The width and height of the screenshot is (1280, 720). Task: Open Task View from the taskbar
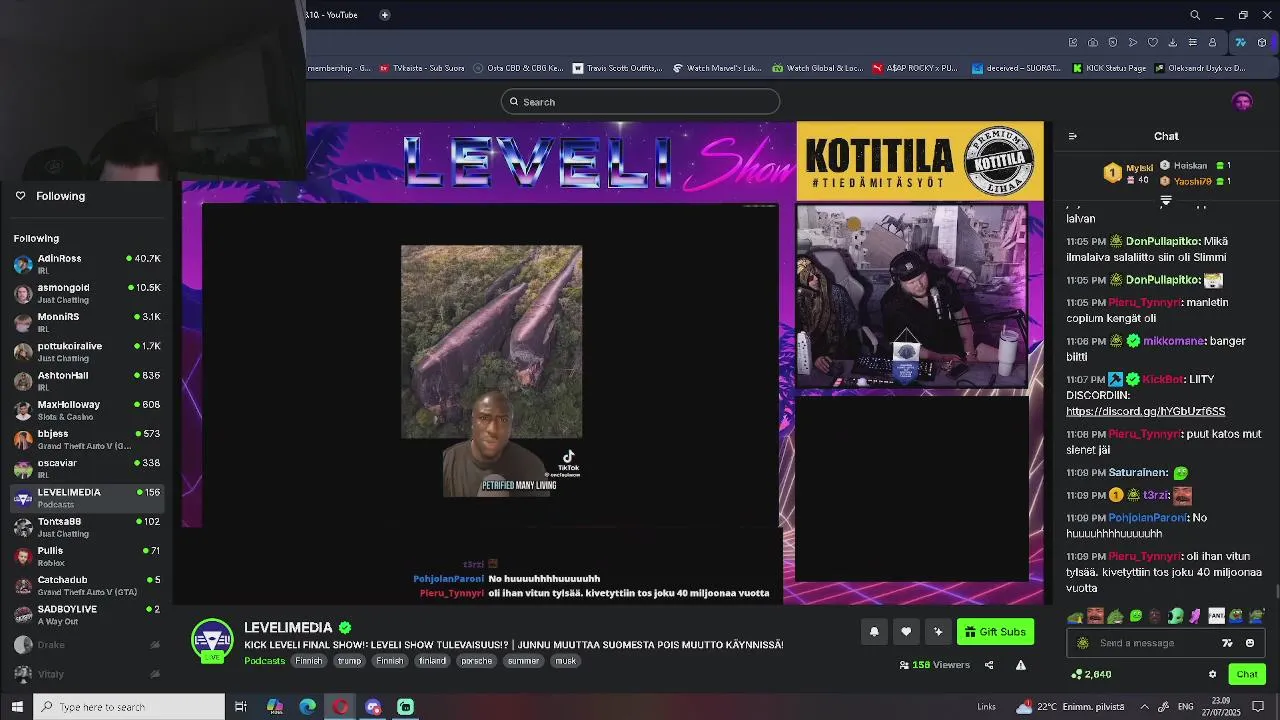(241, 707)
